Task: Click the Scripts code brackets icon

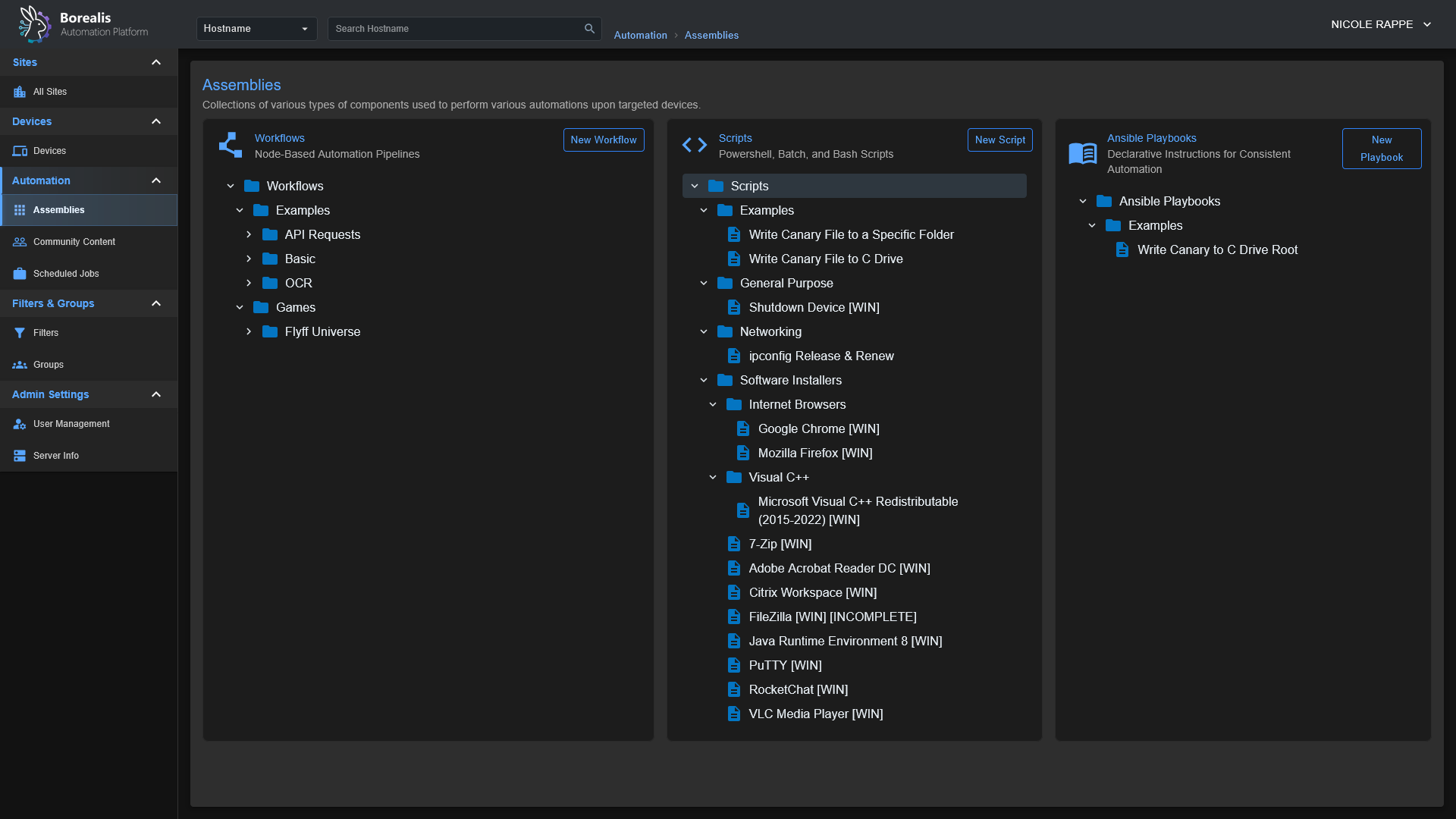Action: click(x=694, y=145)
